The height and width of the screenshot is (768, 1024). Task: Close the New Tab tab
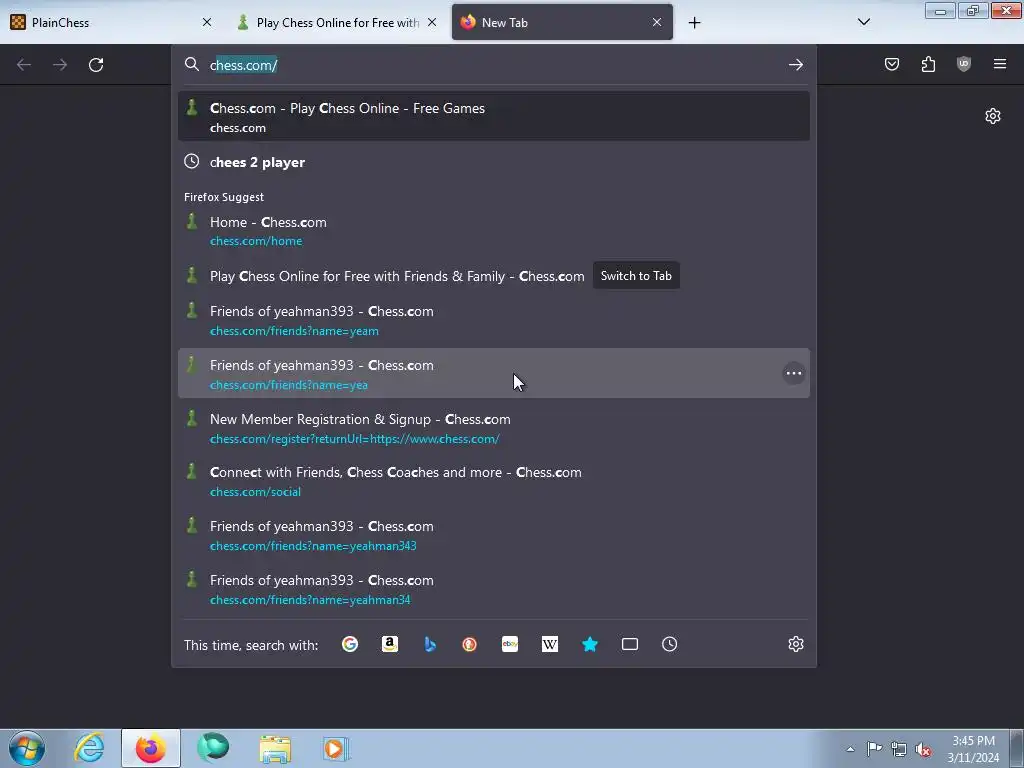(x=657, y=22)
